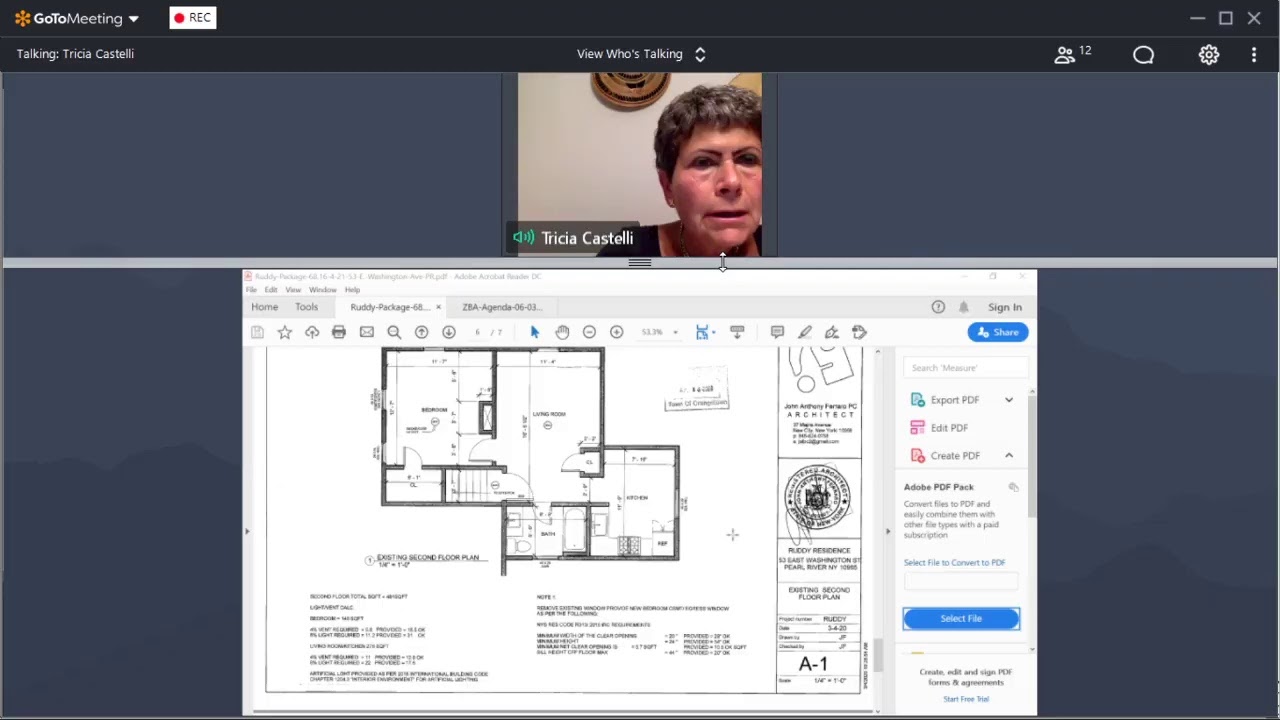Select the arrow selection tool

click(534, 332)
